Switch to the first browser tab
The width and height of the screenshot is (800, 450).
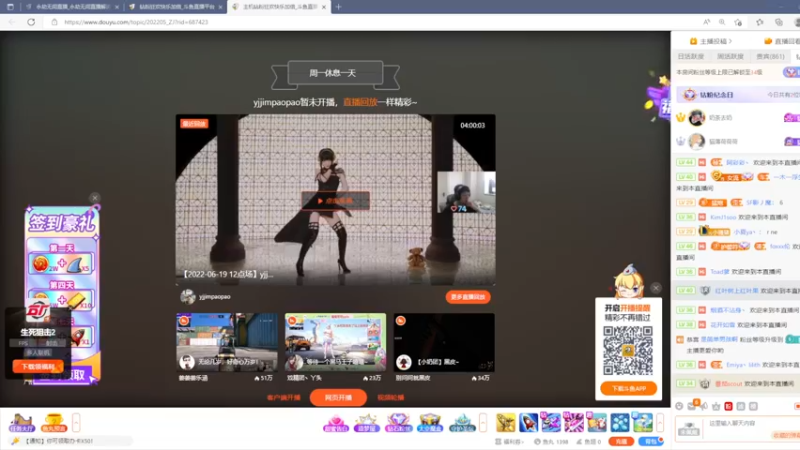pyautogui.click(x=71, y=7)
